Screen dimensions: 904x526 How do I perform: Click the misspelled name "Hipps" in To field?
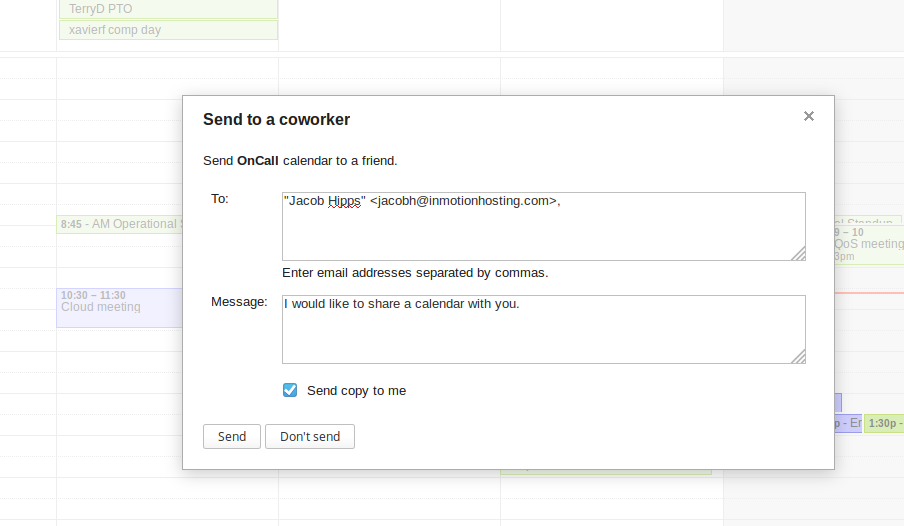pos(344,201)
